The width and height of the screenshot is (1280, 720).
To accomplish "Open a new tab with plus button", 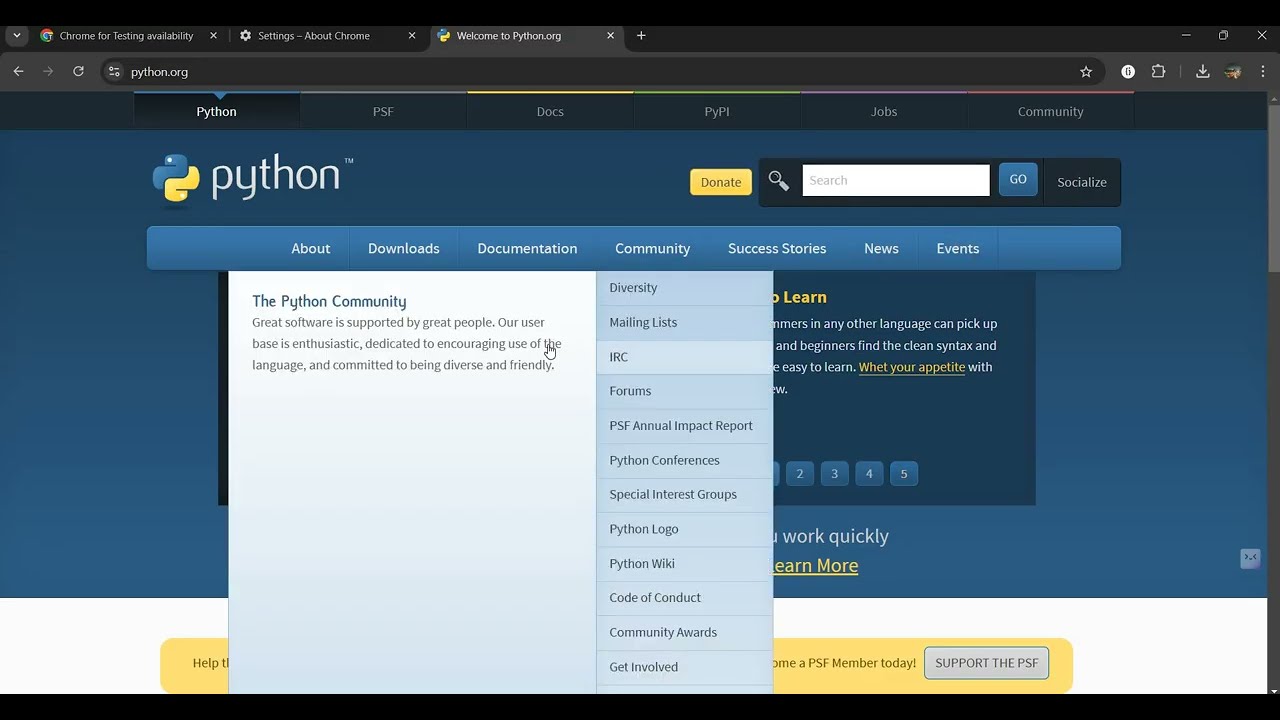I will 641,35.
